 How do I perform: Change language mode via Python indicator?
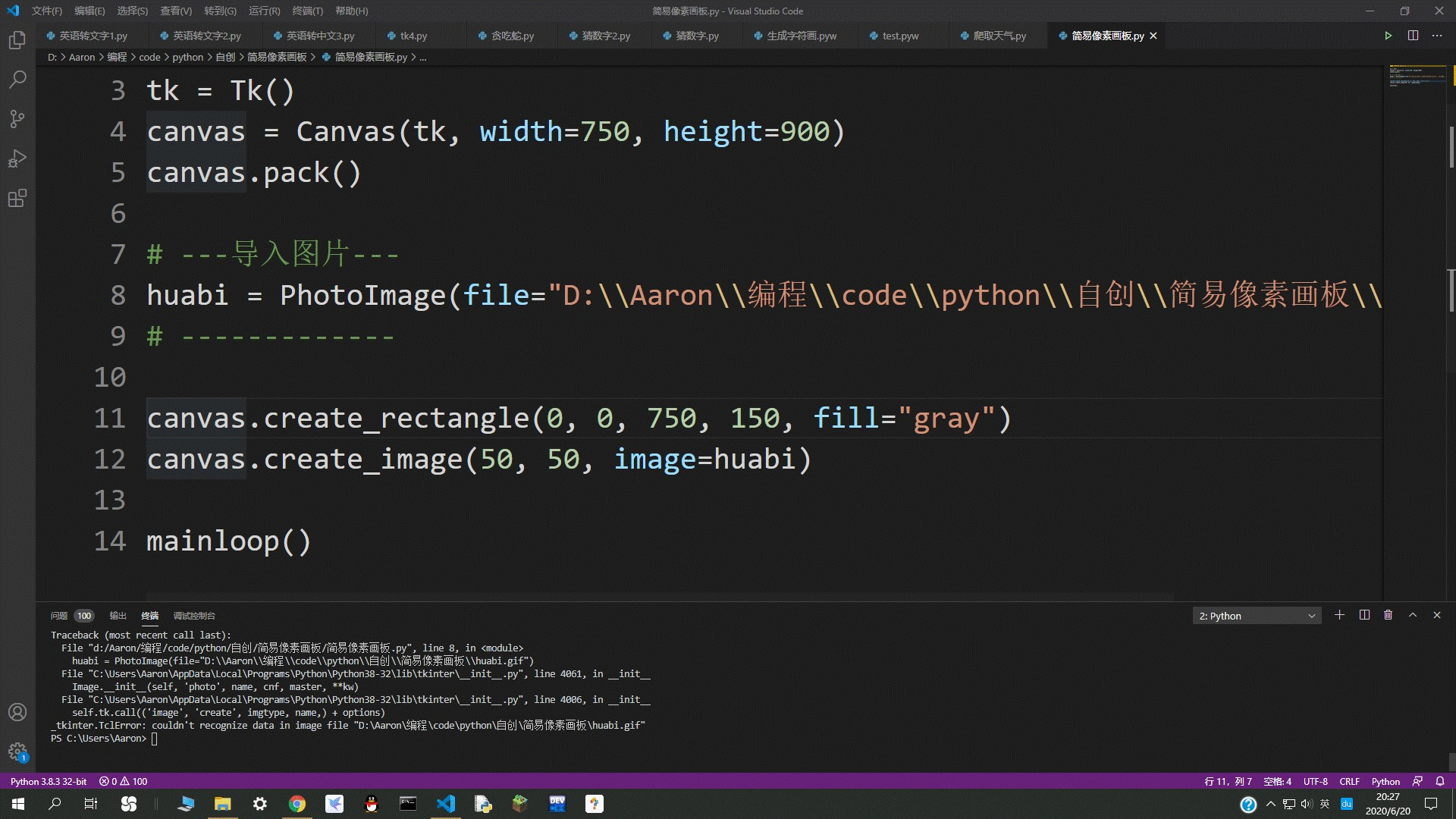(1385, 781)
